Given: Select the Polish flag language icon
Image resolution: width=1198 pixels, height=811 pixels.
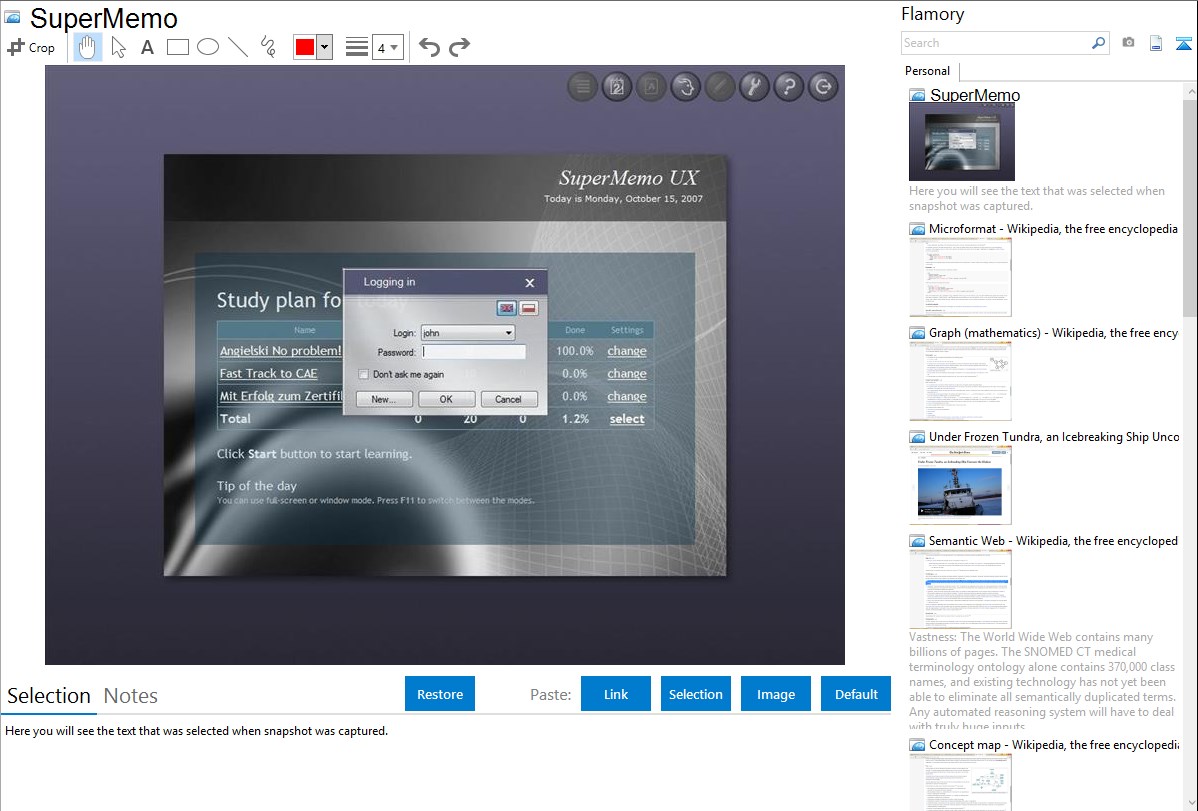Looking at the screenshot, I should pos(529,308).
